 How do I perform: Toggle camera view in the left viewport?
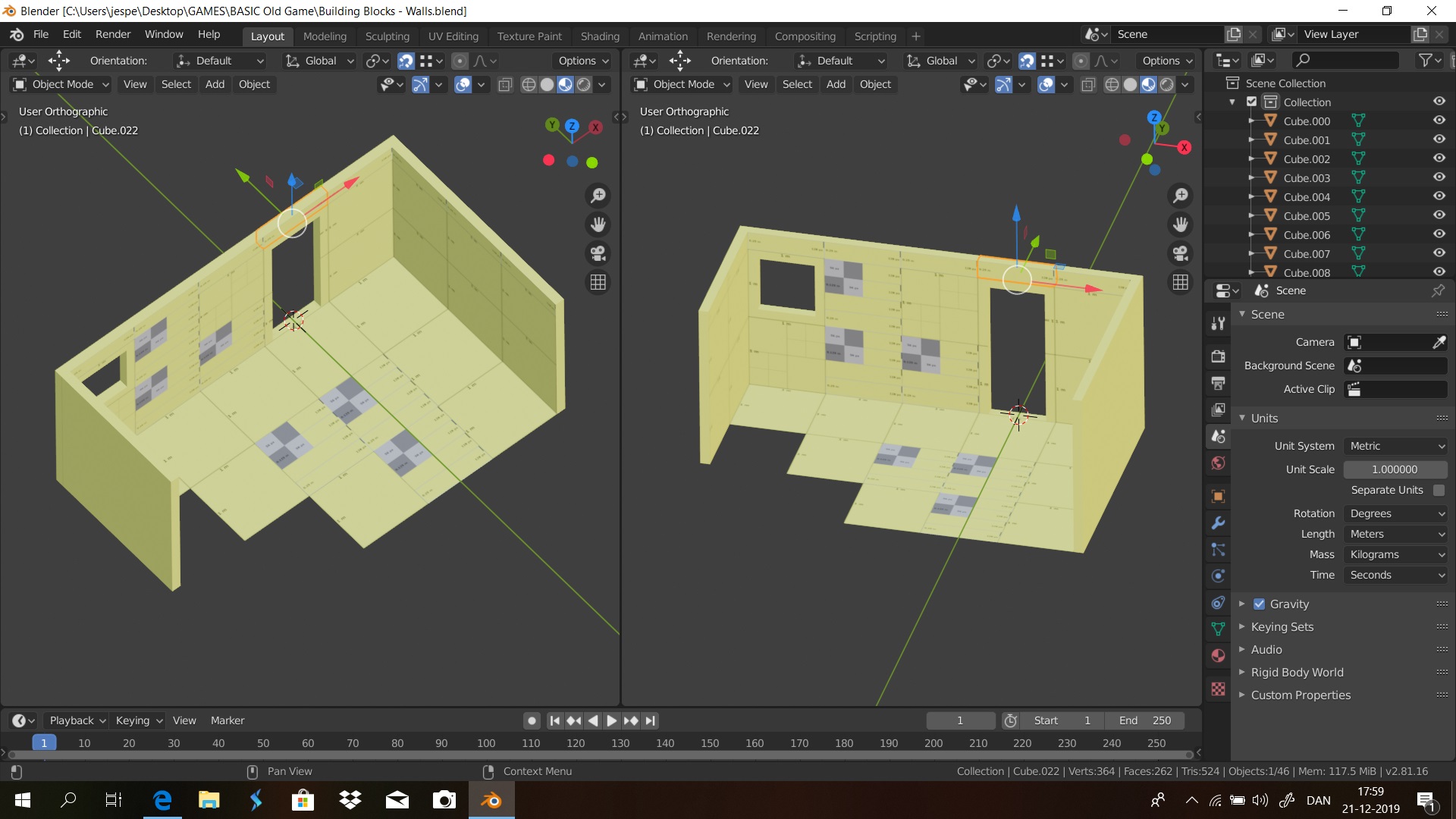598,253
